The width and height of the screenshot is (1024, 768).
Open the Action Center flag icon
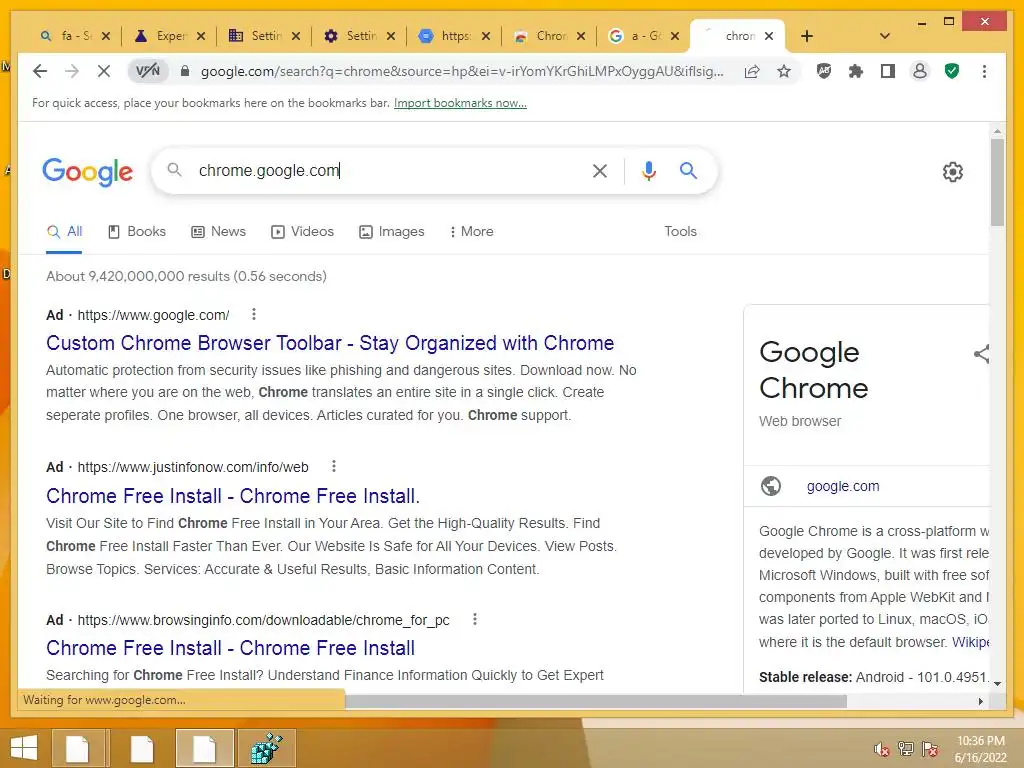pyautogui.click(x=930, y=749)
